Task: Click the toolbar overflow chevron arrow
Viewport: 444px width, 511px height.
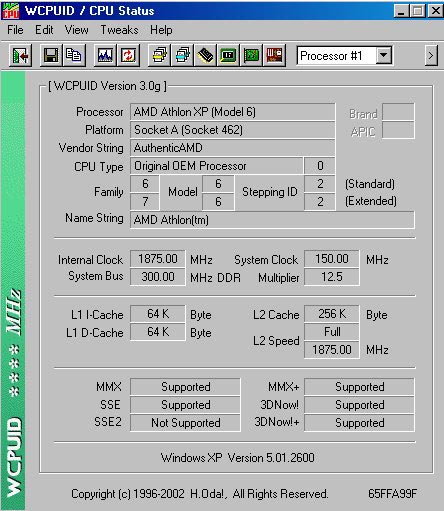Action: pyautogui.click(x=431, y=55)
